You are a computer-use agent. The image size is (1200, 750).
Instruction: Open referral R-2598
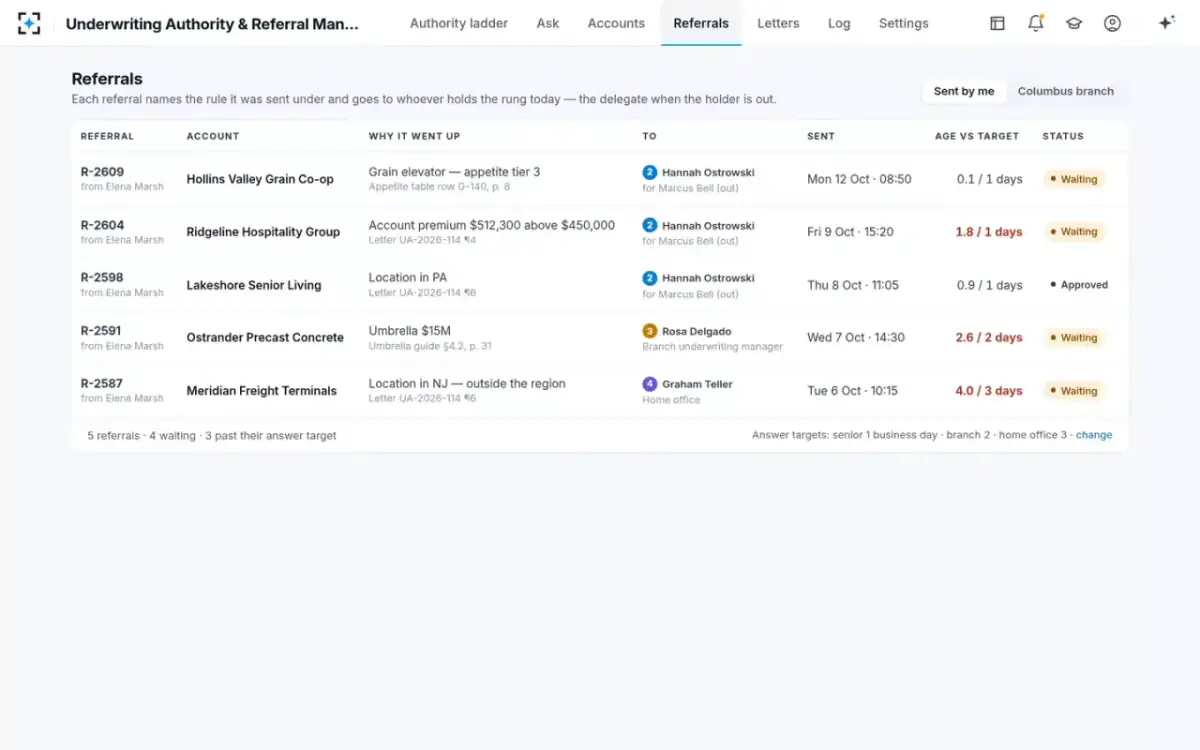click(x=102, y=278)
